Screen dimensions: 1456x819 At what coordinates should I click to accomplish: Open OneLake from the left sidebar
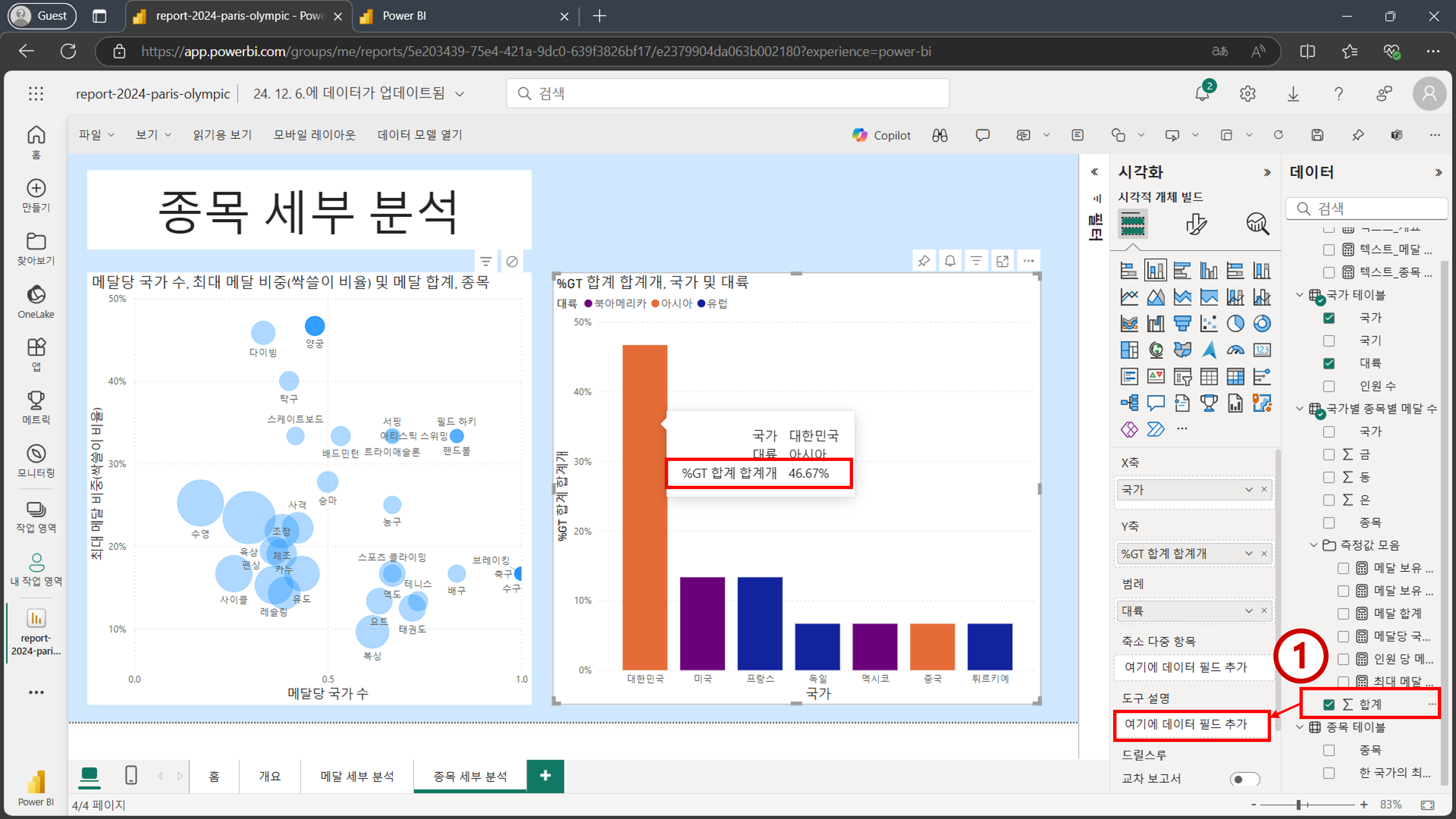tap(36, 302)
